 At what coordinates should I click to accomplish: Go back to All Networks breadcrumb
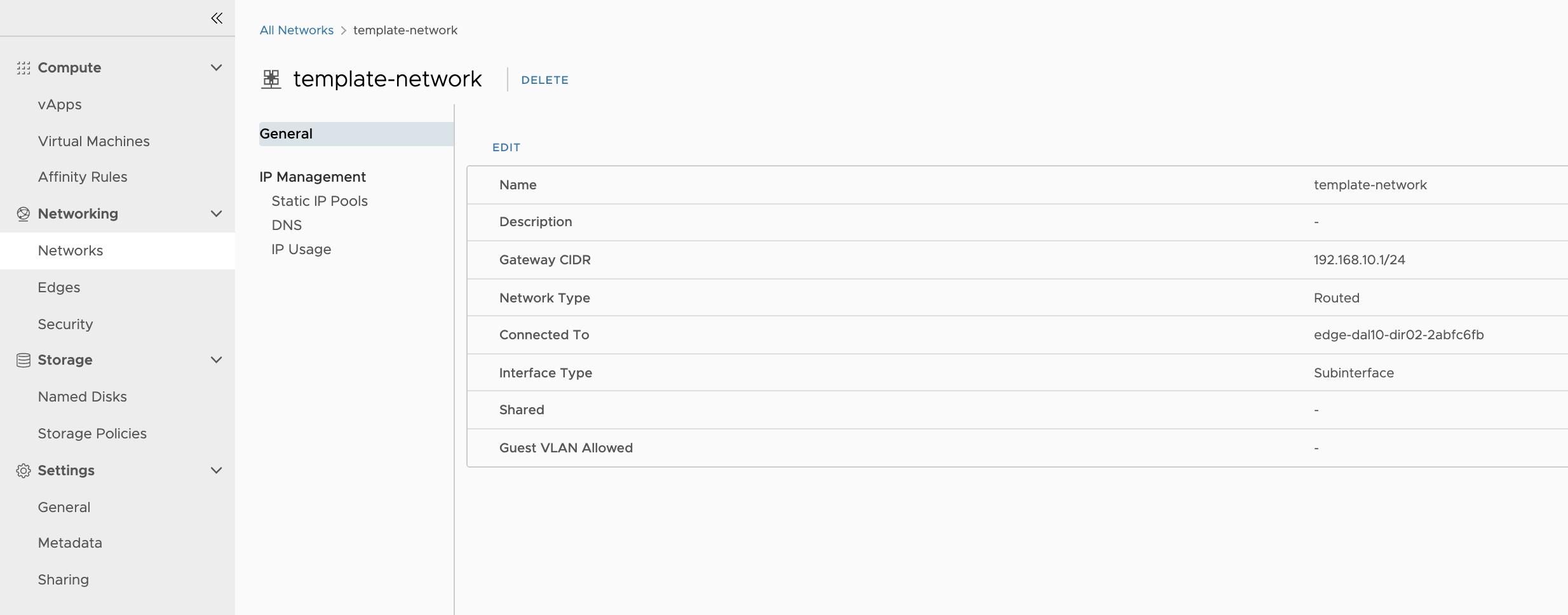click(x=296, y=30)
